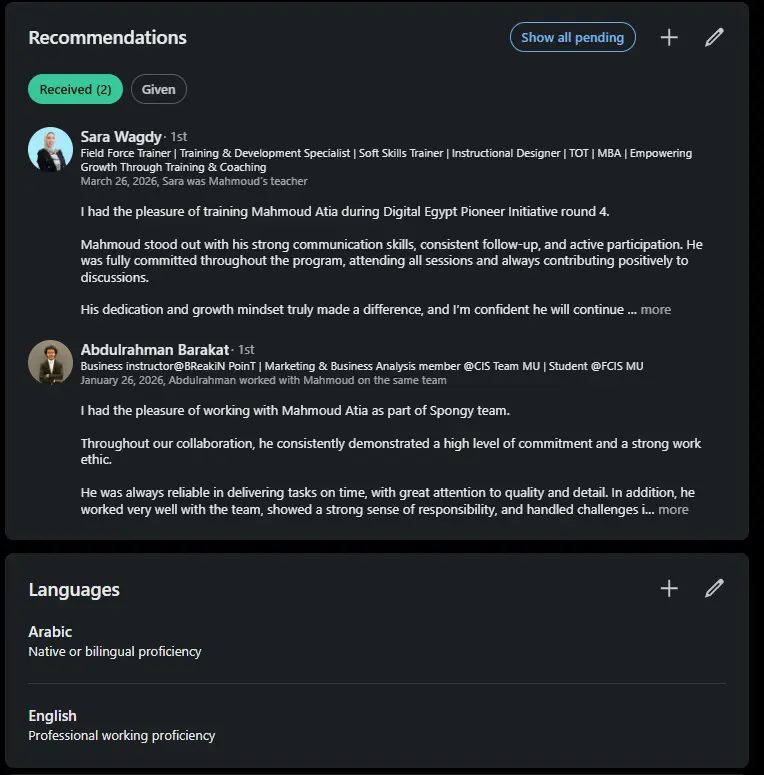The image size is (764, 775).
Task: Add a language with the plus icon
Action: coord(669,588)
